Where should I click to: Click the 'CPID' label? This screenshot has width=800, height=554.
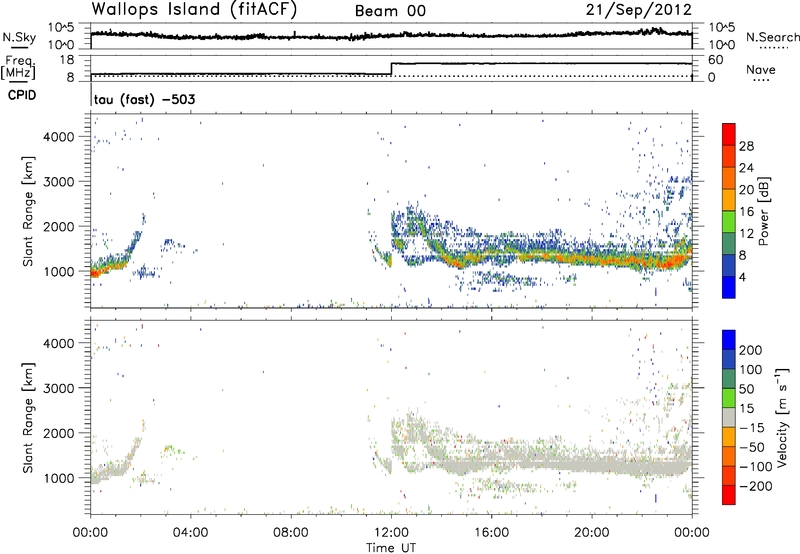(22, 95)
